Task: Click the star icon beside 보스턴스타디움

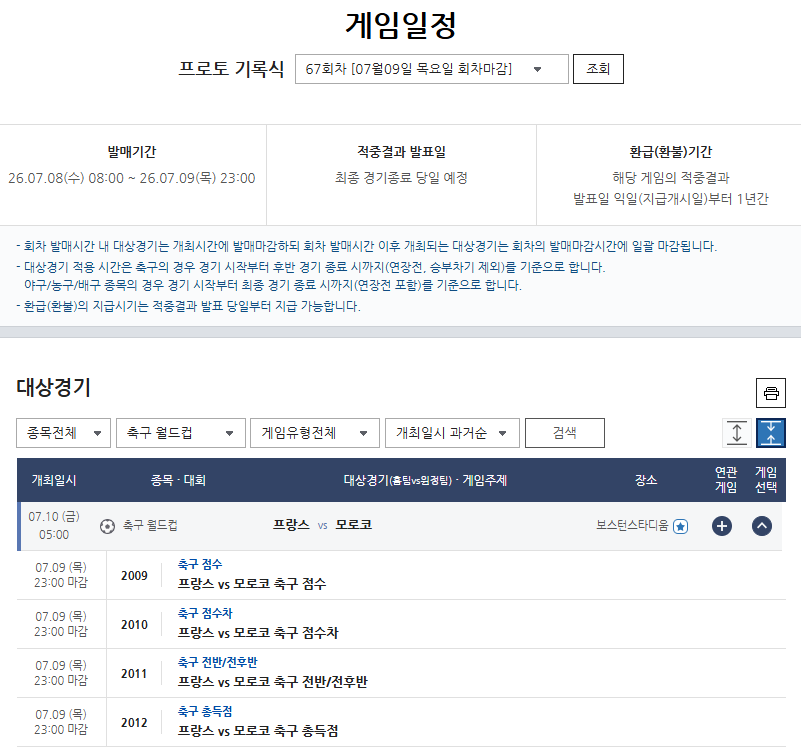Action: coord(680,526)
